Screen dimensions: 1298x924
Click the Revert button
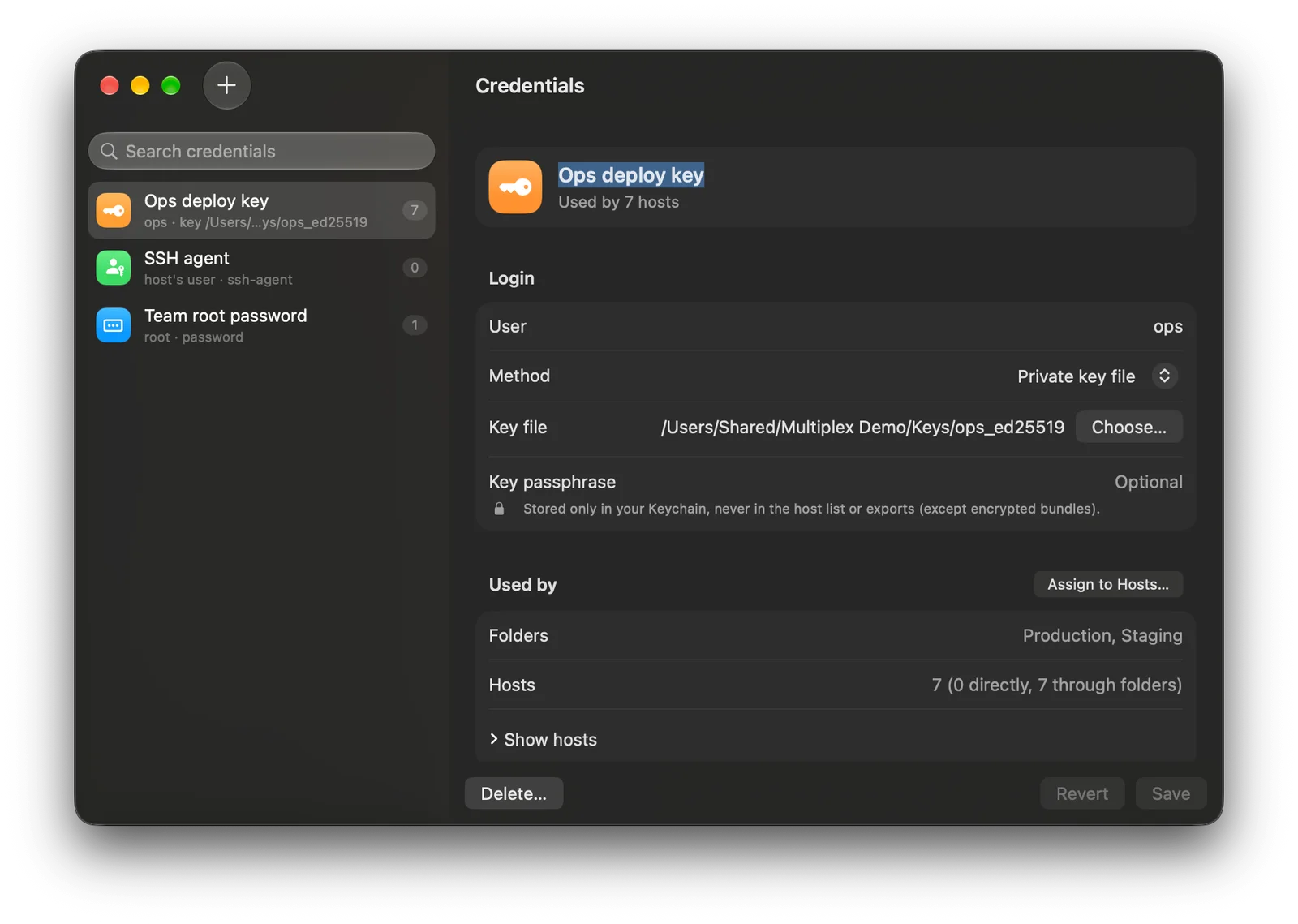1081,793
